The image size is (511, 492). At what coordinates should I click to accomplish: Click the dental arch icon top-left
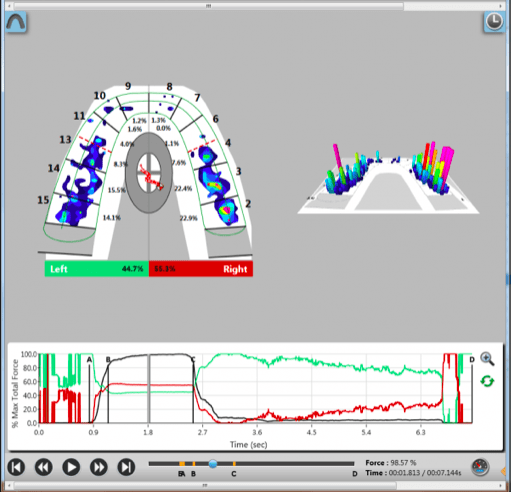click(x=16, y=22)
